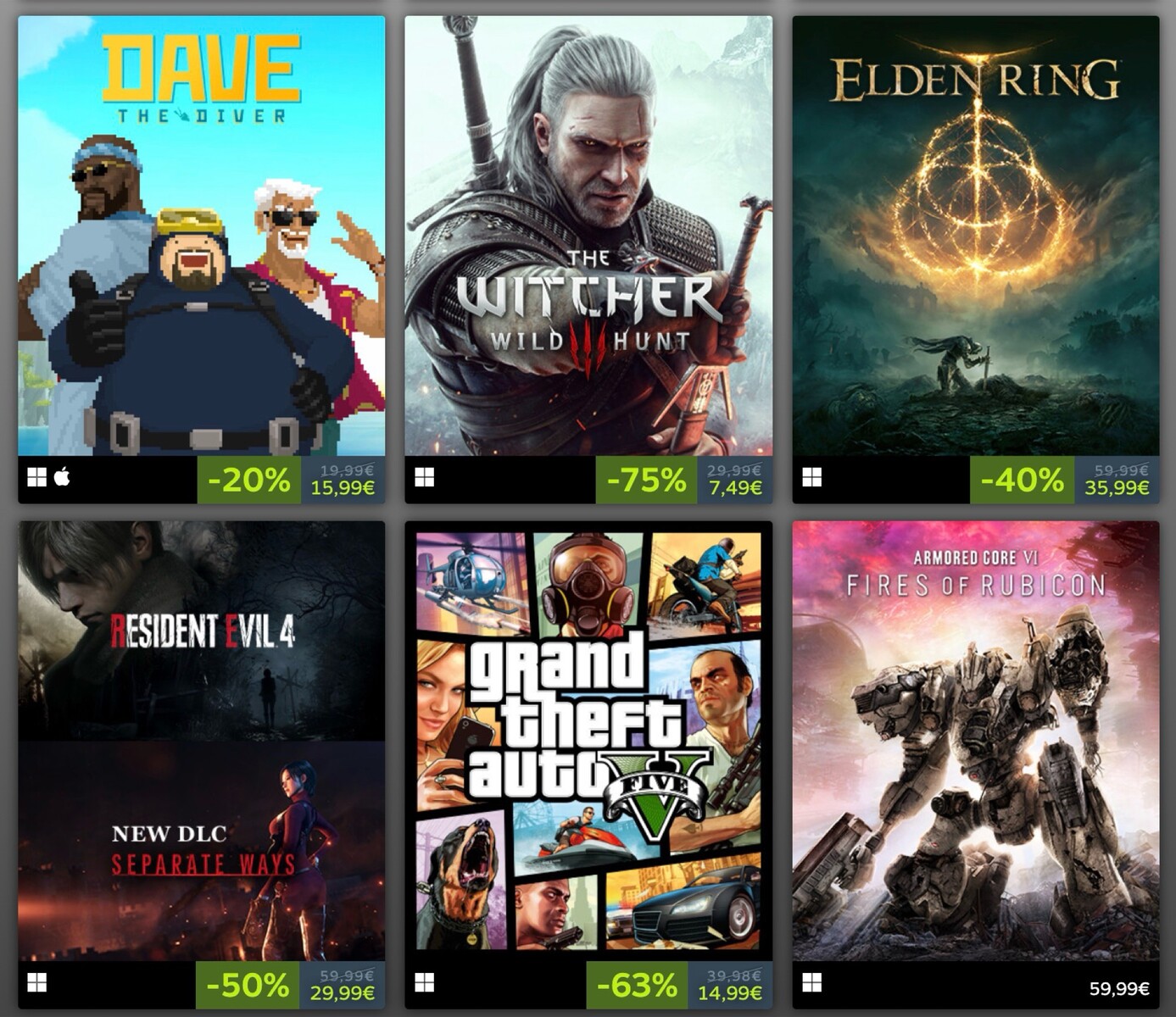1176x1017 pixels.
Task: Open the Dave the Diver game capsule
Action: [202, 236]
